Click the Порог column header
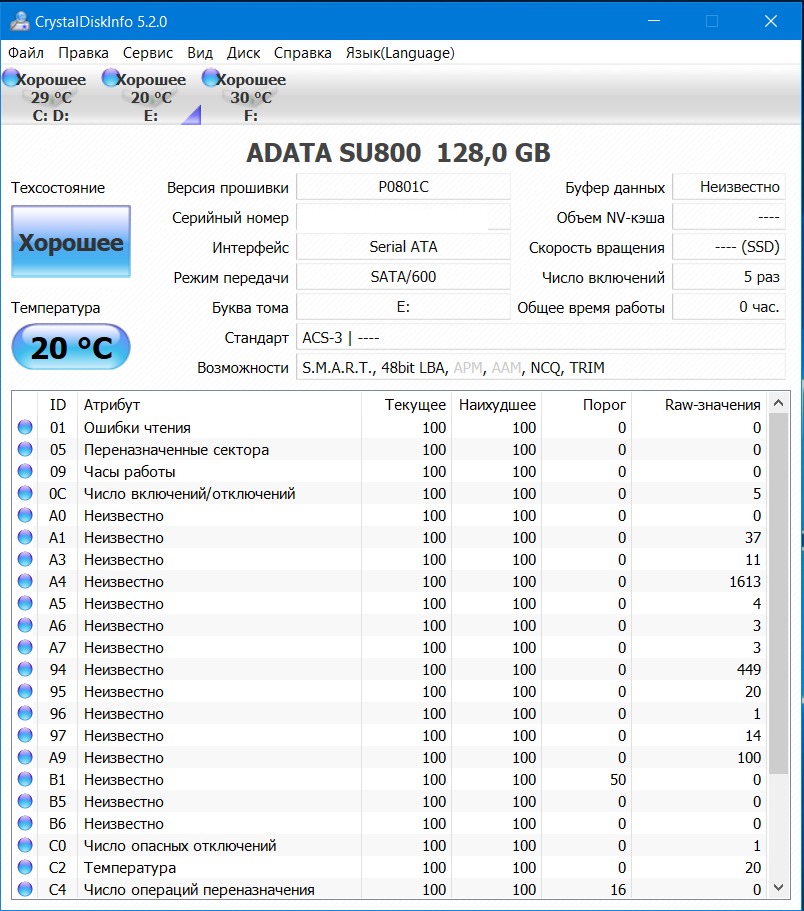The height and width of the screenshot is (911, 804). click(x=587, y=404)
